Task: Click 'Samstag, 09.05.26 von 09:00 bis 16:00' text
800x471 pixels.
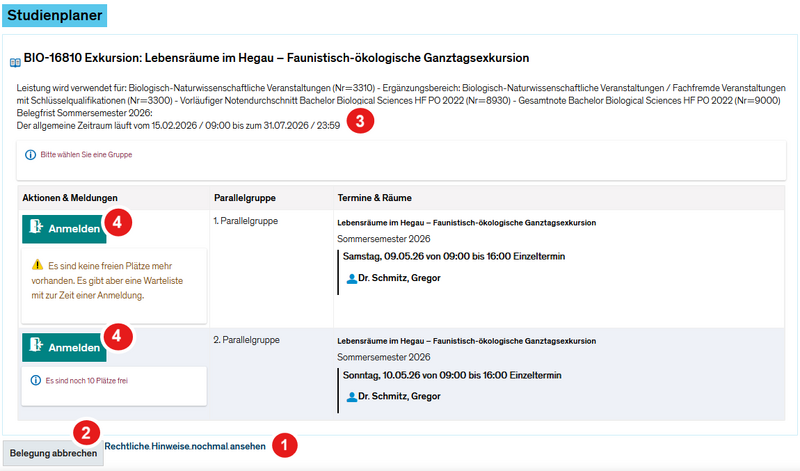Action: point(427,256)
